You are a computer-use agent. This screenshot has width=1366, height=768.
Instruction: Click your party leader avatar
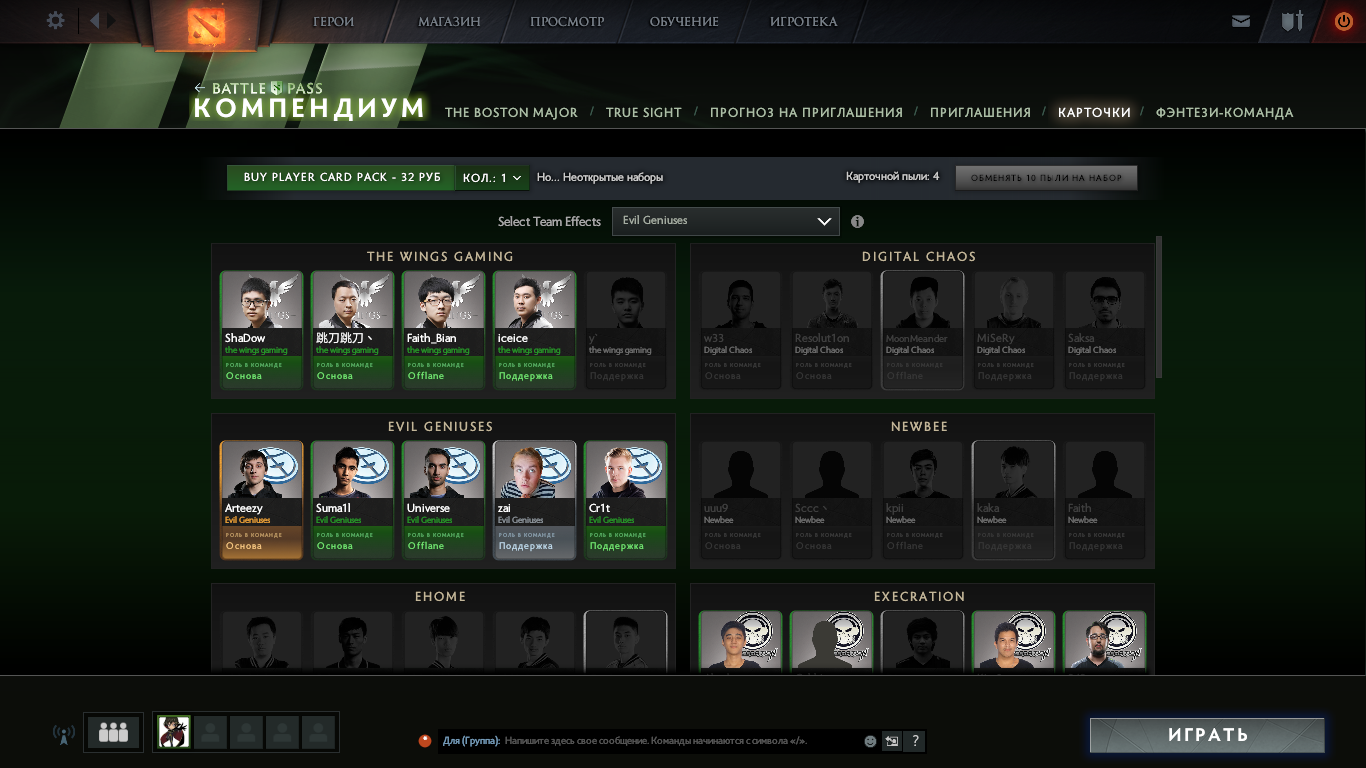[174, 732]
